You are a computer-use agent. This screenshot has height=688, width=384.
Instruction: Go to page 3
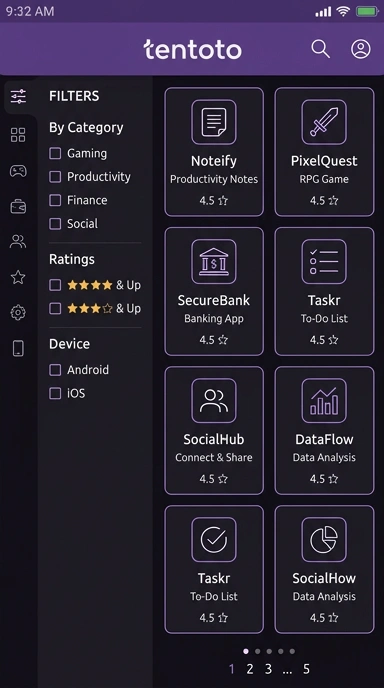coord(268,669)
